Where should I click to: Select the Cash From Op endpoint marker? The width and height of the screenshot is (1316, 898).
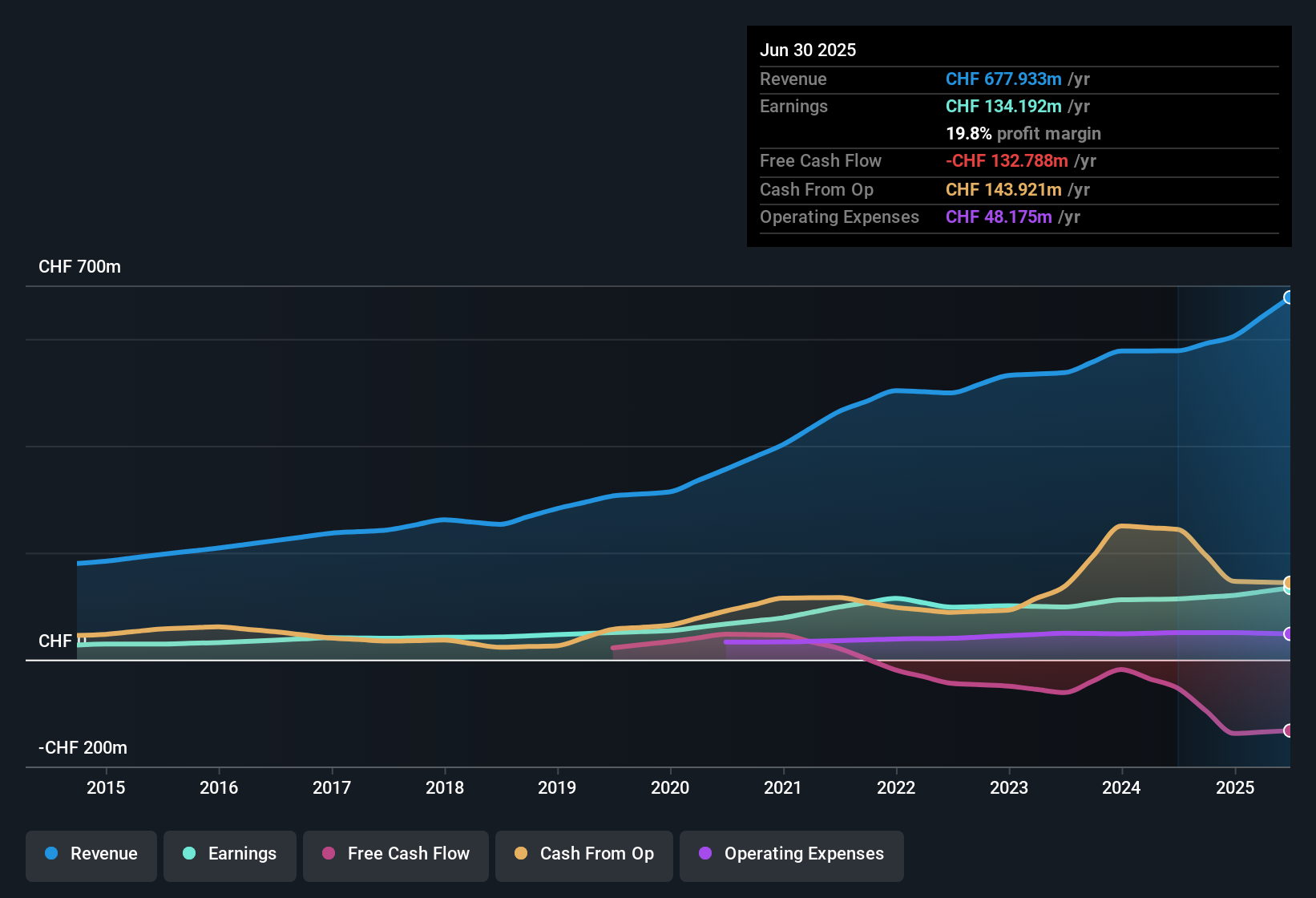pyautogui.click(x=1288, y=583)
